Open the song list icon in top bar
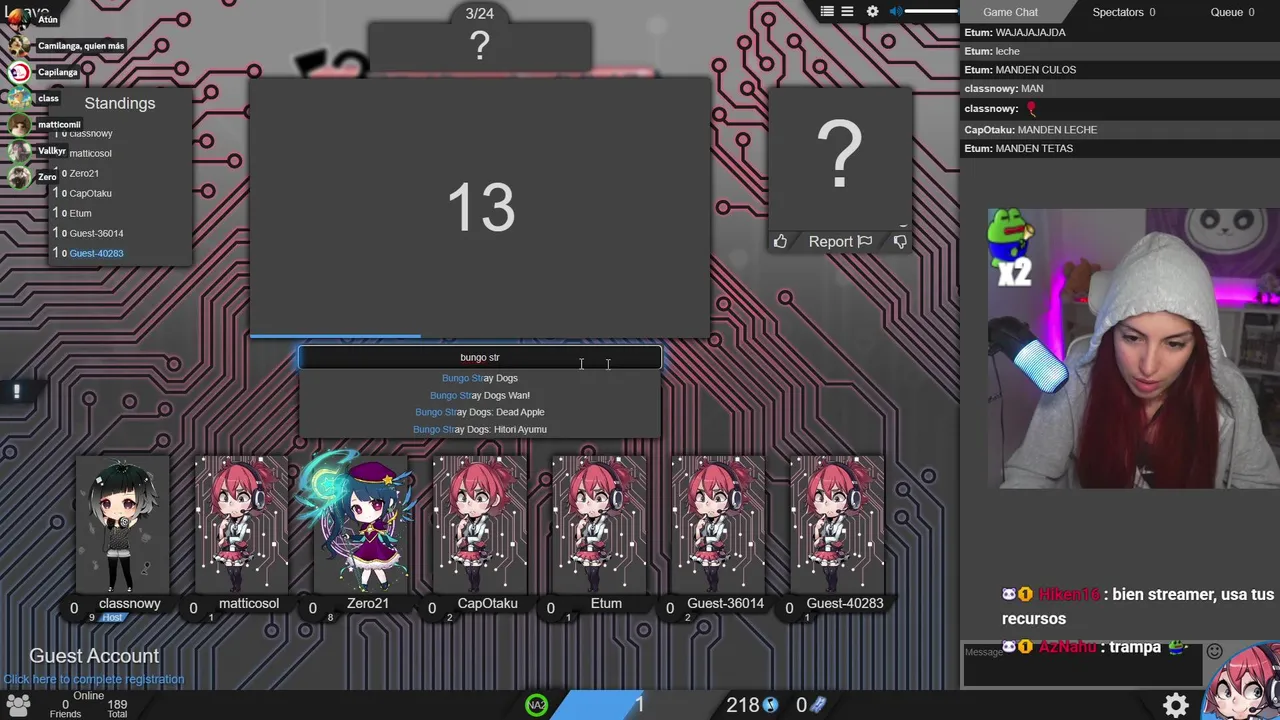1280x720 pixels. coord(827,12)
